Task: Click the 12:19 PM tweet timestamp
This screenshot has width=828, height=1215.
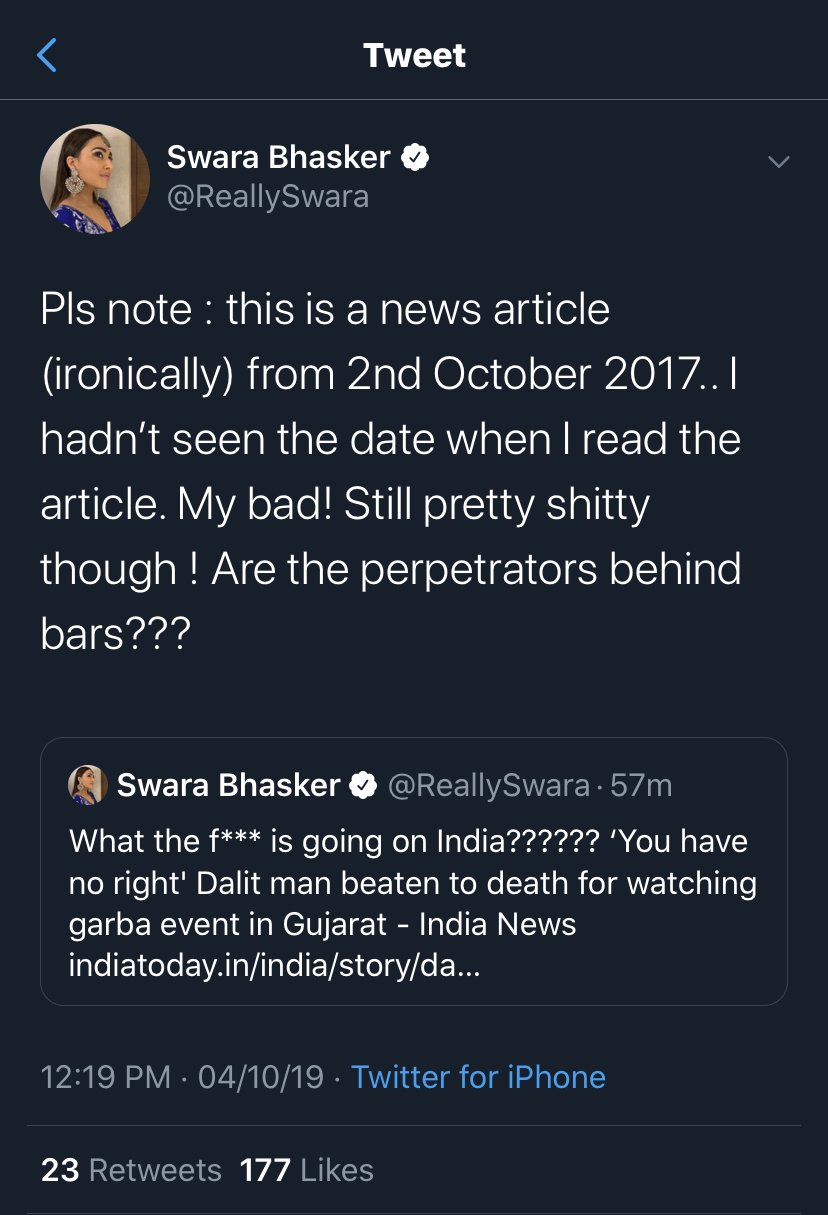Action: [105, 1077]
